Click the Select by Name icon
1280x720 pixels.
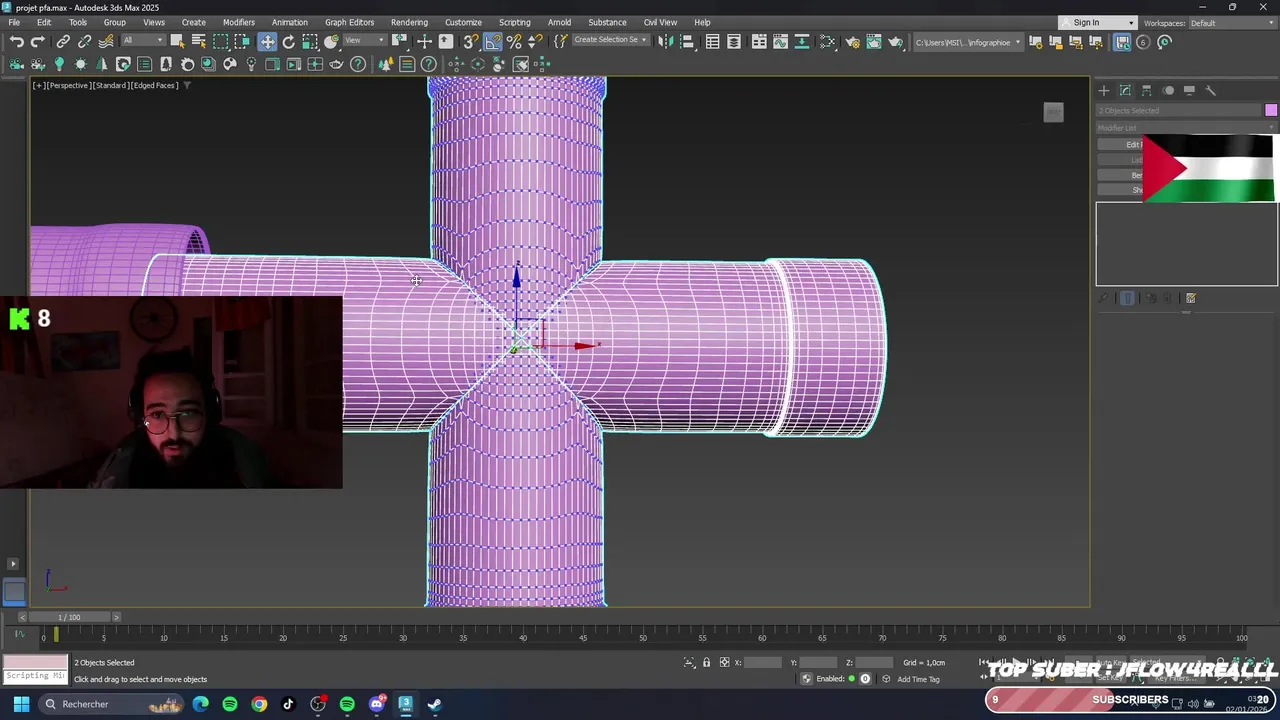click(199, 42)
